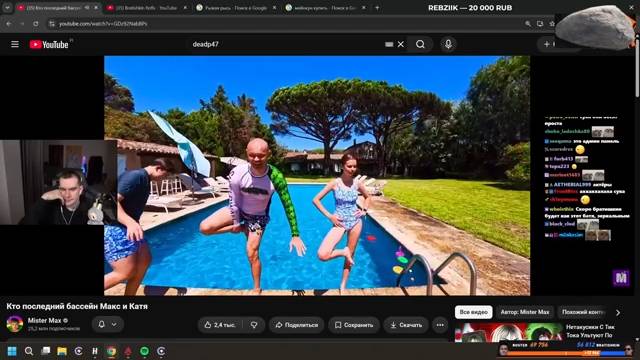The image size is (640, 360).
Task: Show more filter chips with right chevron
Action: point(618,312)
